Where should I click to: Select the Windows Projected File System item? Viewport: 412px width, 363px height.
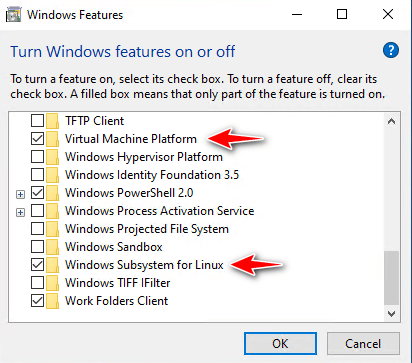147,229
